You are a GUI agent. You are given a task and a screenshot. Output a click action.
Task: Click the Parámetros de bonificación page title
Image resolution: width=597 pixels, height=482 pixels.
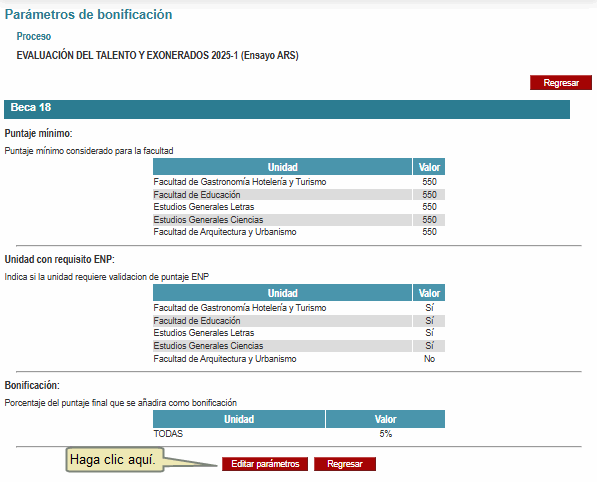tap(88, 14)
